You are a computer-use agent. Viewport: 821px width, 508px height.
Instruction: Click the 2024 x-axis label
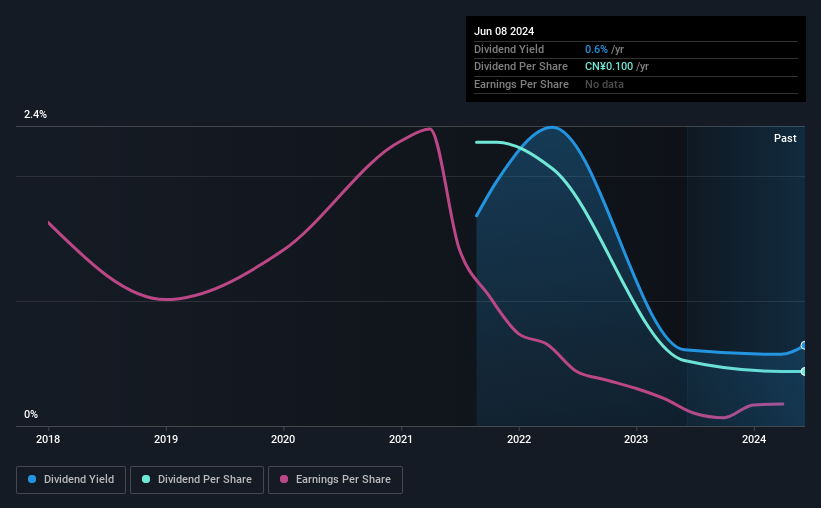click(x=754, y=439)
